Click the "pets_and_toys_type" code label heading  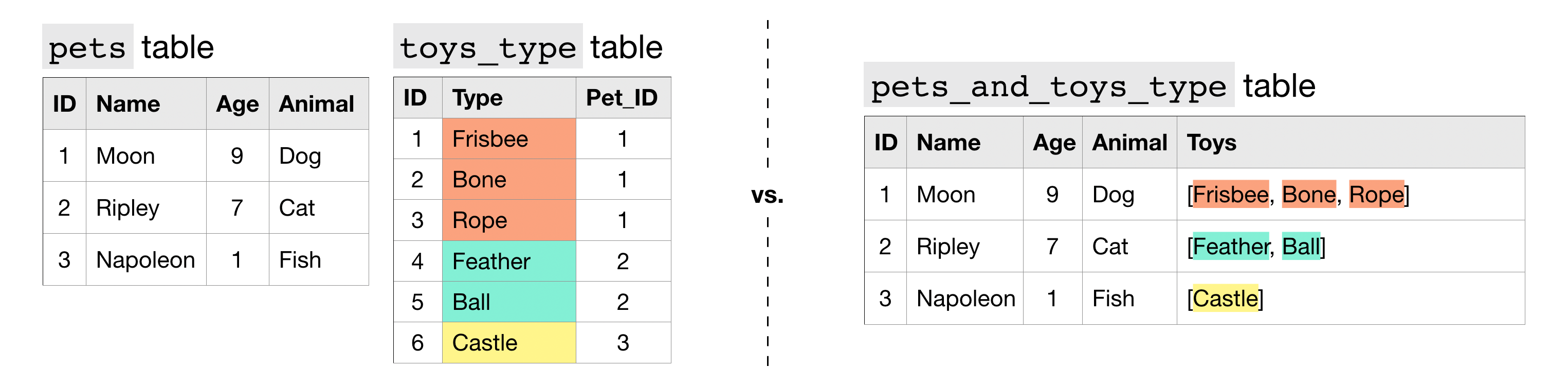pyautogui.click(x=1048, y=86)
